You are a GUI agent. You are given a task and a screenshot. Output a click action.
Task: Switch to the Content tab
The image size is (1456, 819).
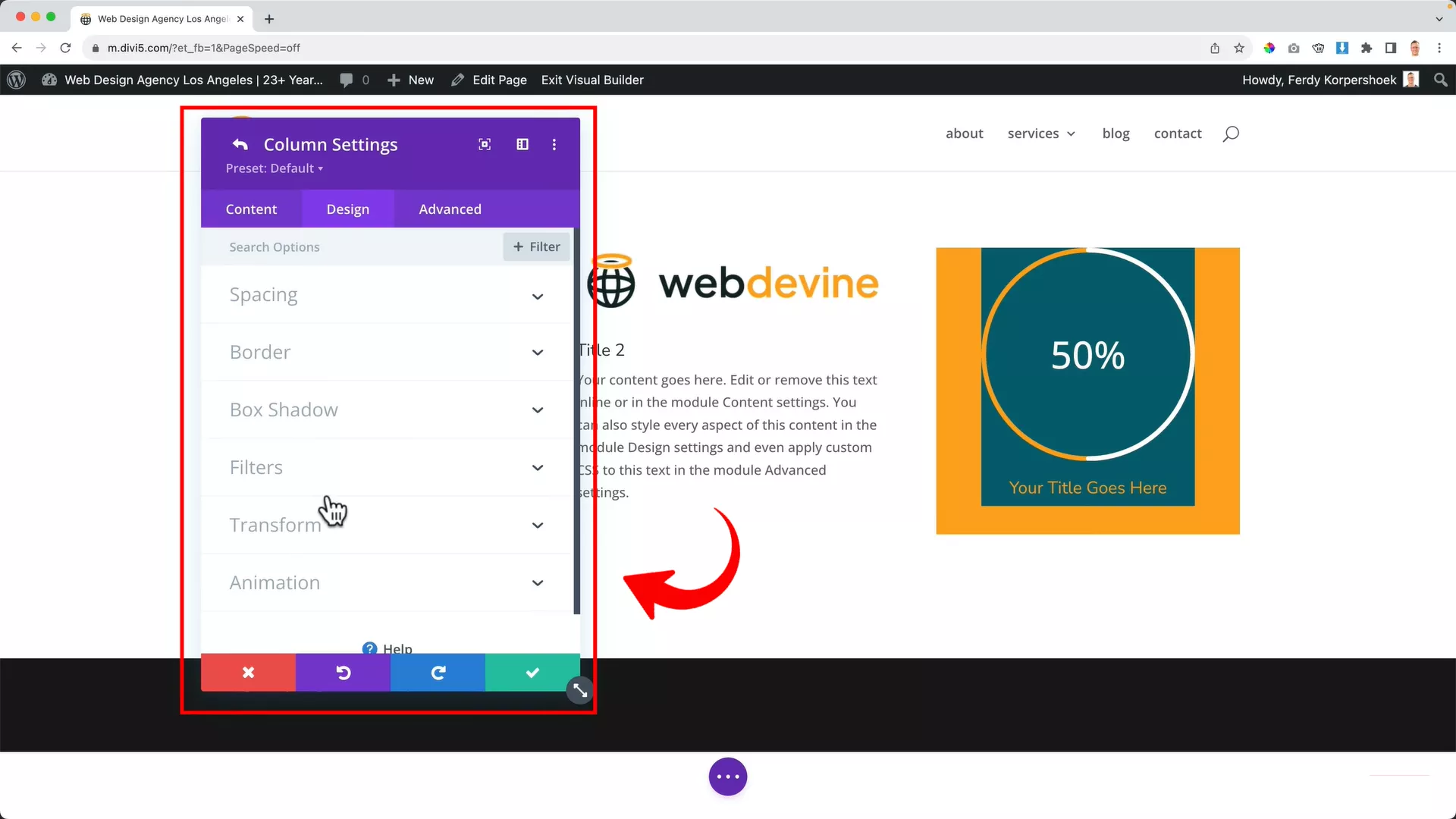coord(251,209)
